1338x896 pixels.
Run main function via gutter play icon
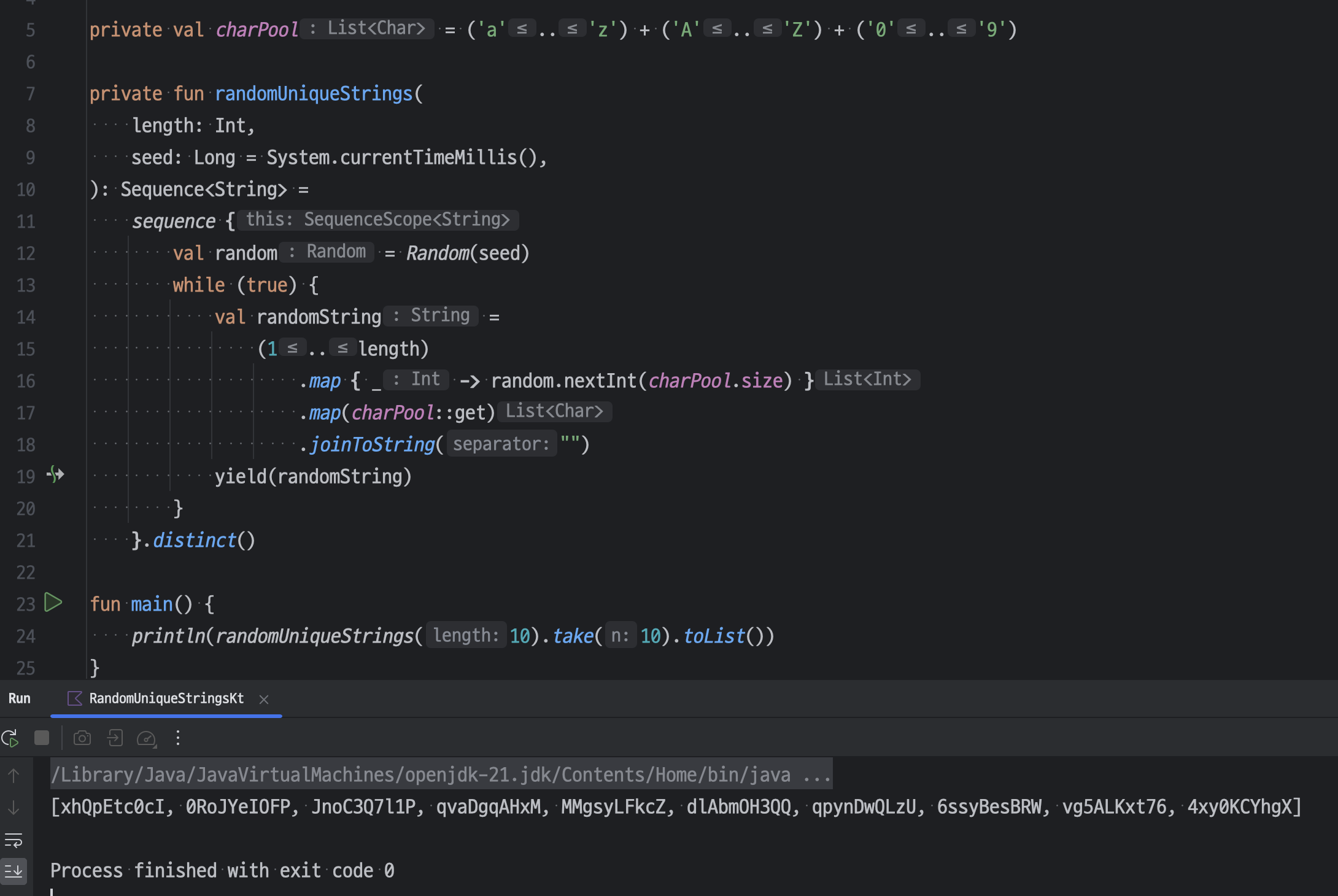point(53,603)
